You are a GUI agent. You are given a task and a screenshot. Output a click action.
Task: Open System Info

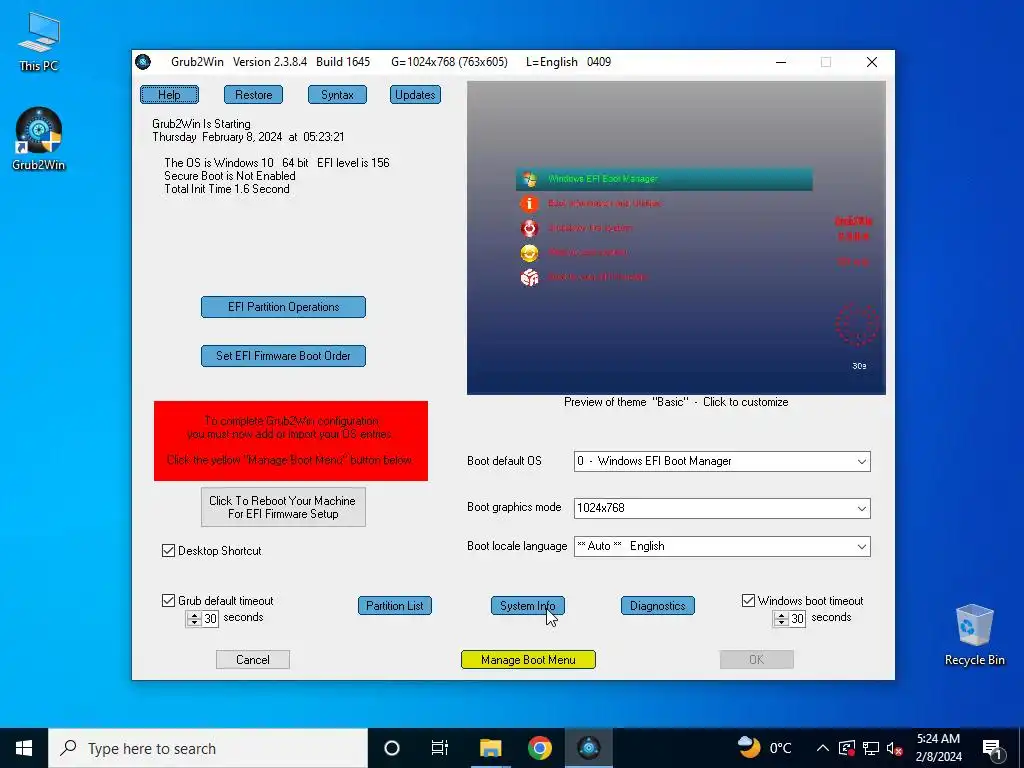(528, 605)
